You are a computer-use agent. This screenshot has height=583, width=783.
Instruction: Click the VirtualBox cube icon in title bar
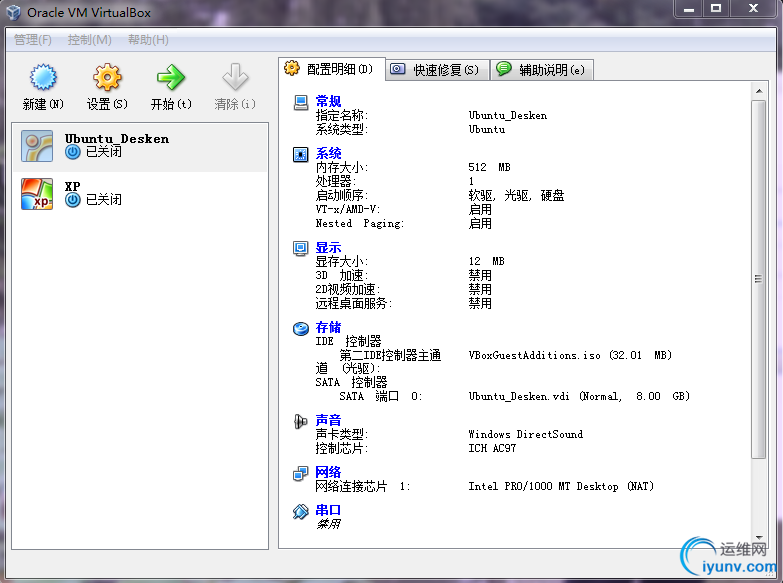point(13,12)
